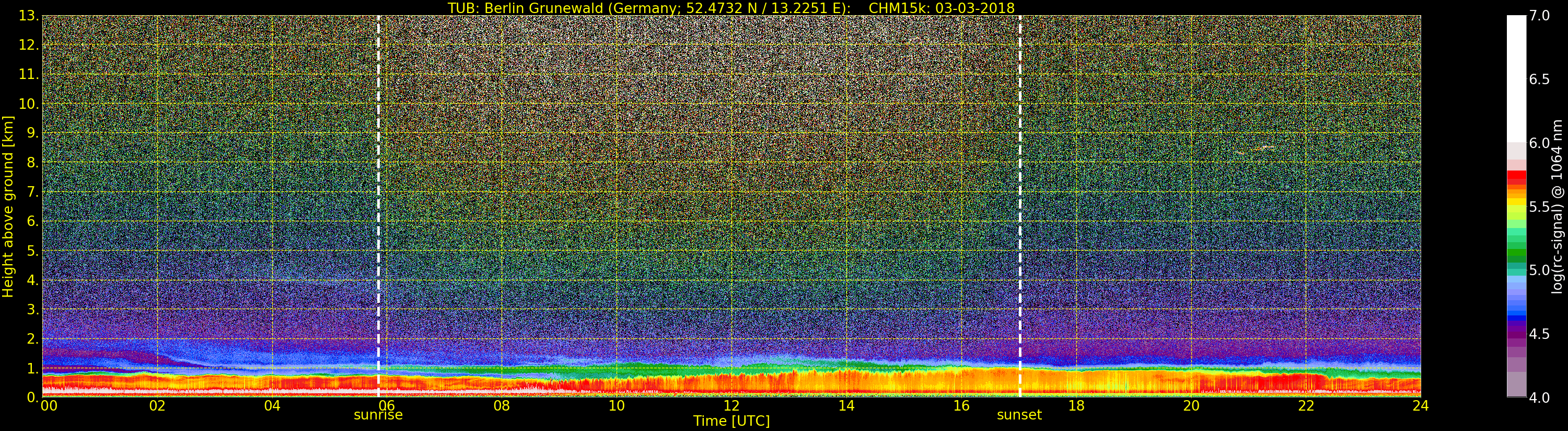Click the white top section of the colorbar
This screenshot has width=1568, height=431.
pyautogui.click(x=1516, y=80)
